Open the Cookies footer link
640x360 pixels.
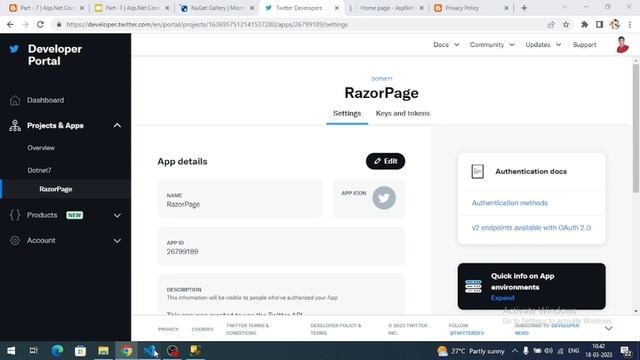pyautogui.click(x=202, y=329)
